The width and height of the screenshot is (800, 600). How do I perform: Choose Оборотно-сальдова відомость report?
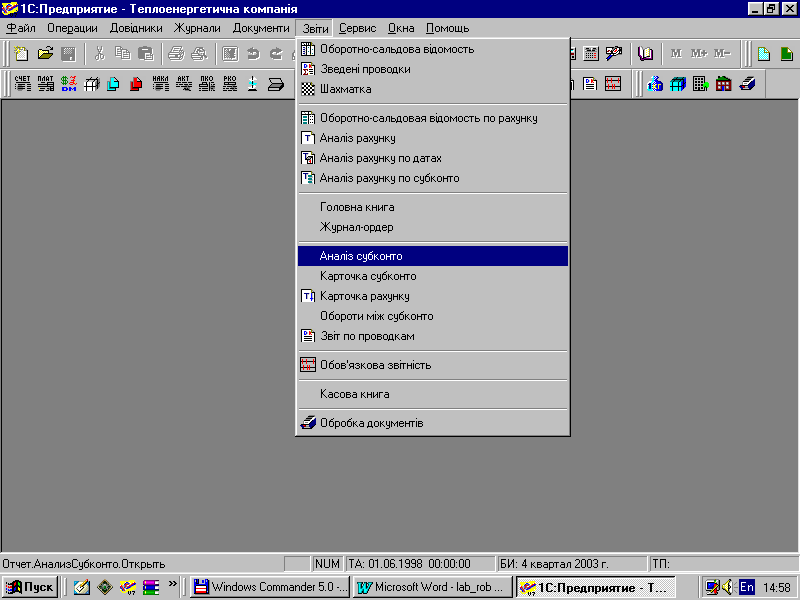coord(433,49)
